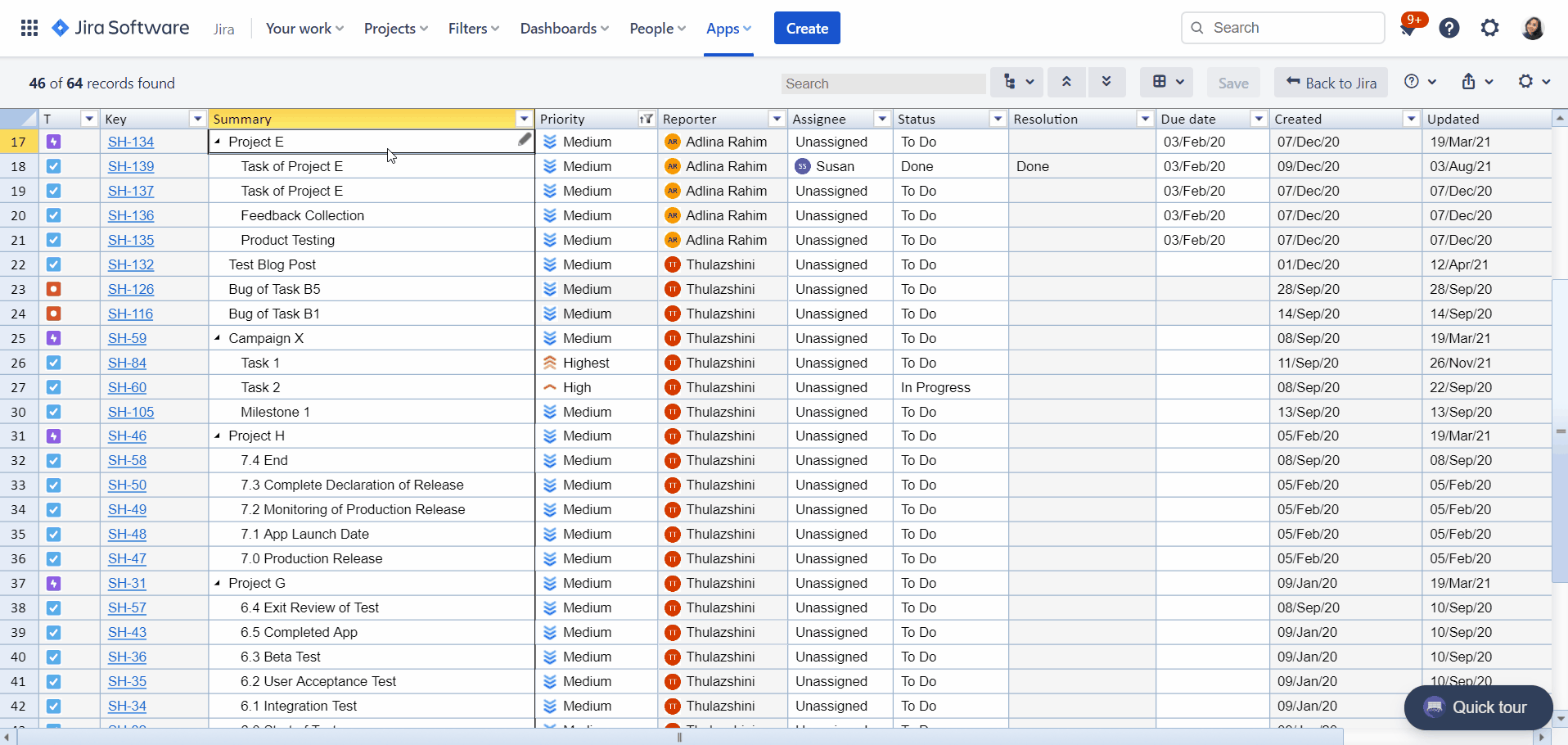Image resolution: width=1568 pixels, height=745 pixels.
Task: Click the Save button
Action: pos(1233,82)
